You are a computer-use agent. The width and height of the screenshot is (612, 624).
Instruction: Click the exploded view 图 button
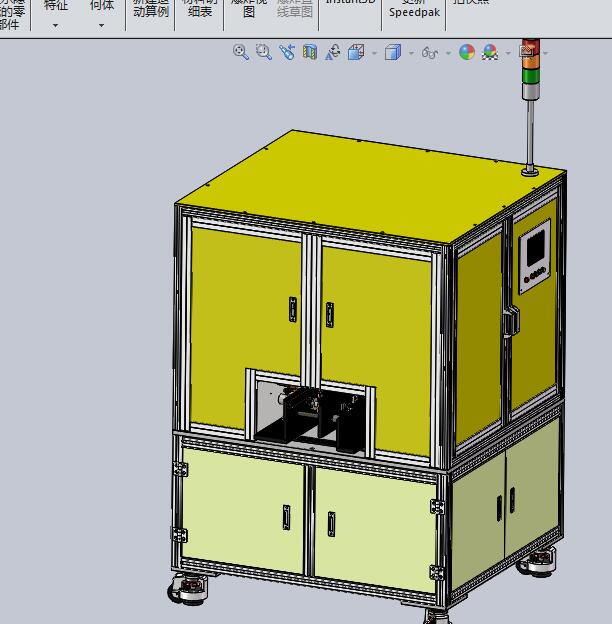249,9
